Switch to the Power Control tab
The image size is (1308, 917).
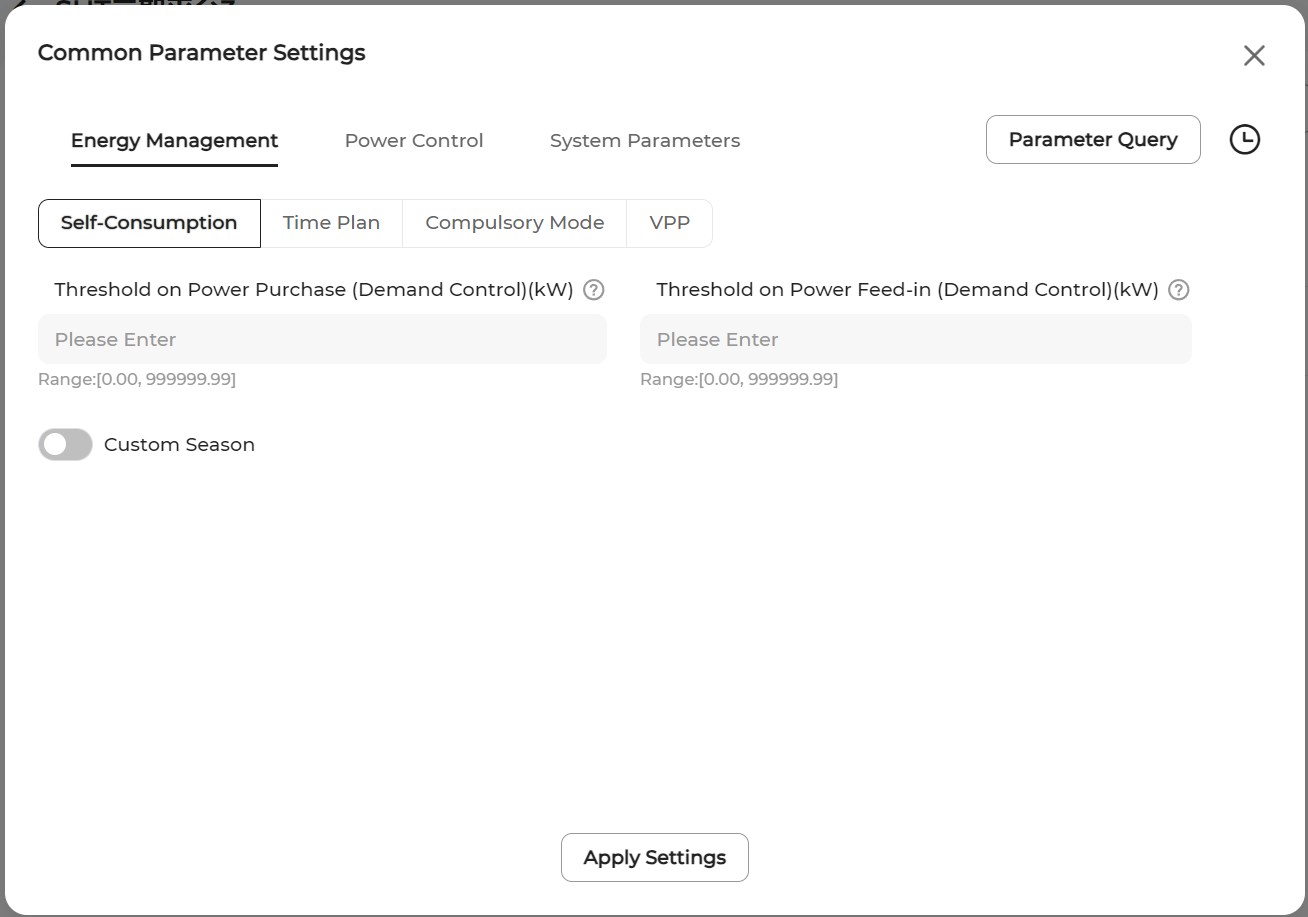point(414,141)
